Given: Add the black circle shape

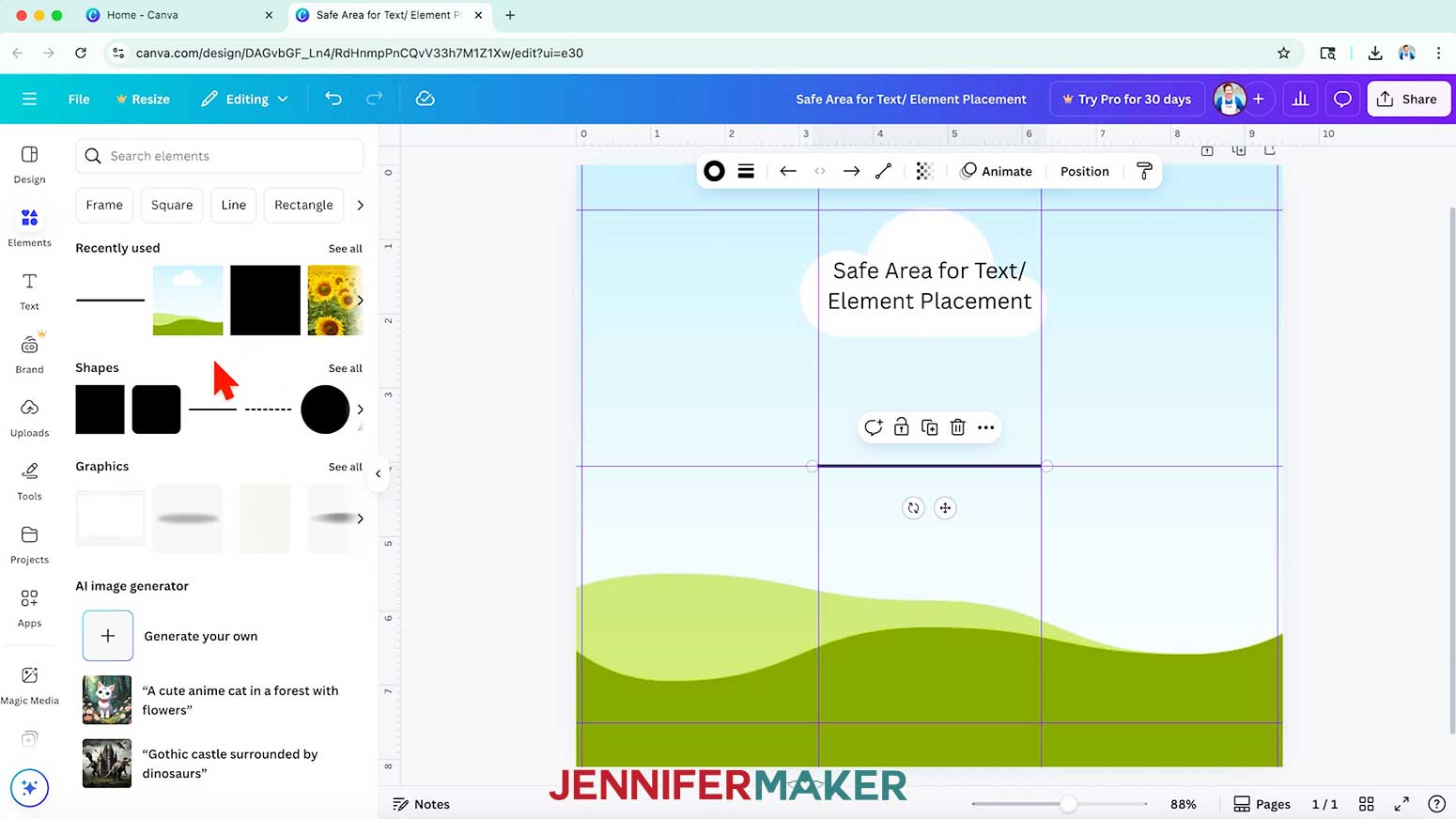Looking at the screenshot, I should (325, 409).
